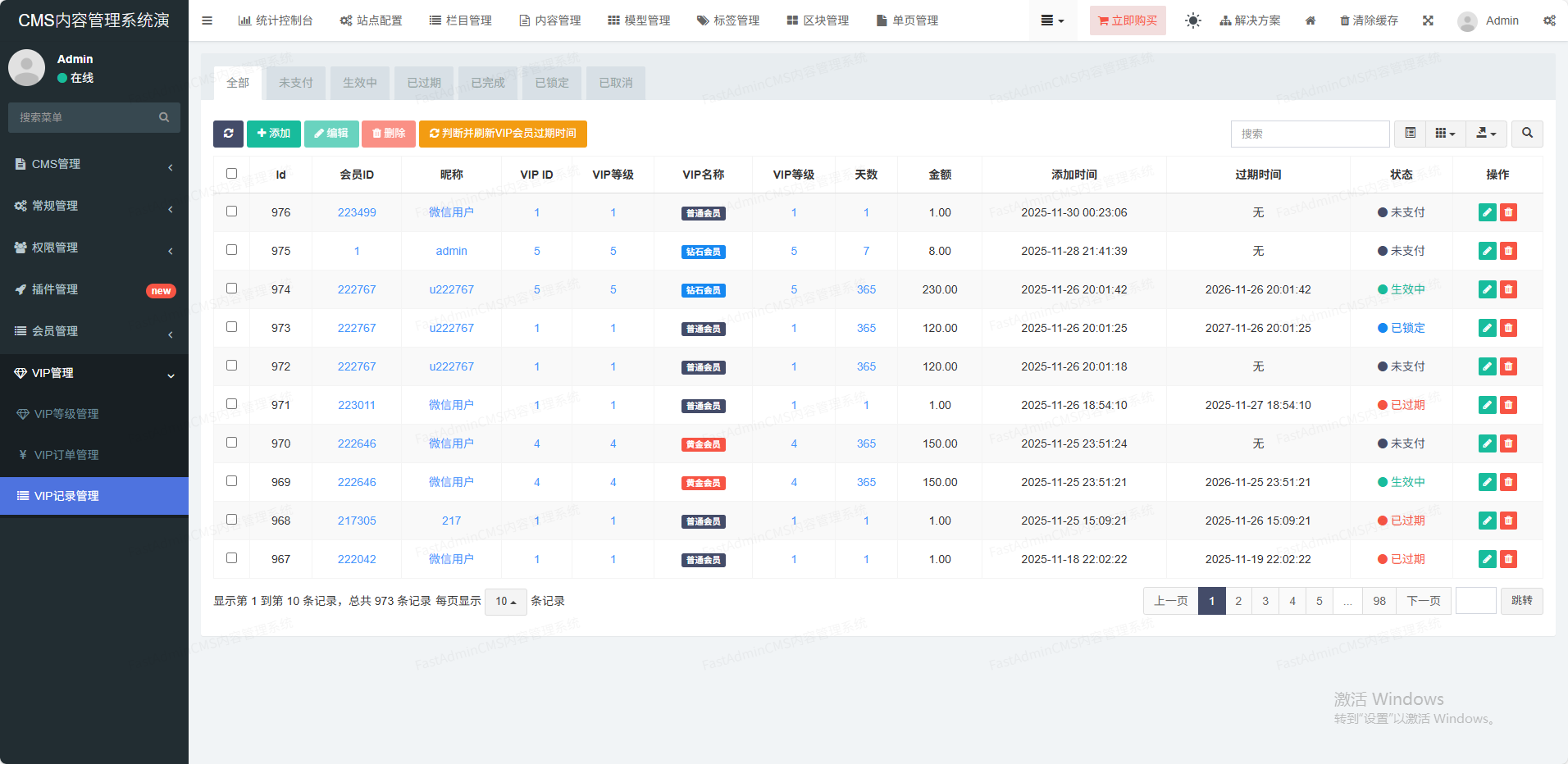Open the home page icon

(1310, 20)
